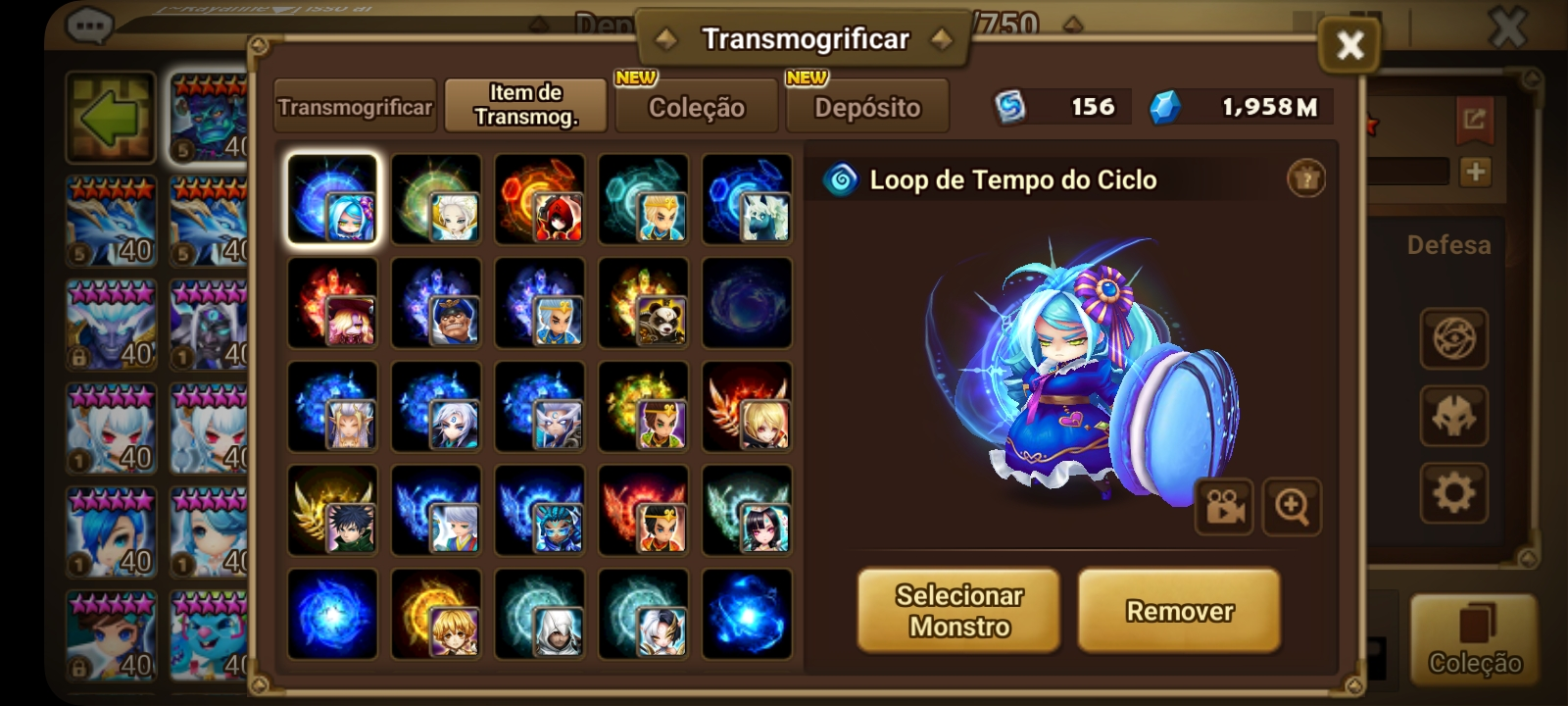The height and width of the screenshot is (706, 1568).
Task: Open the gift box icon beside title
Action: 1305,178
